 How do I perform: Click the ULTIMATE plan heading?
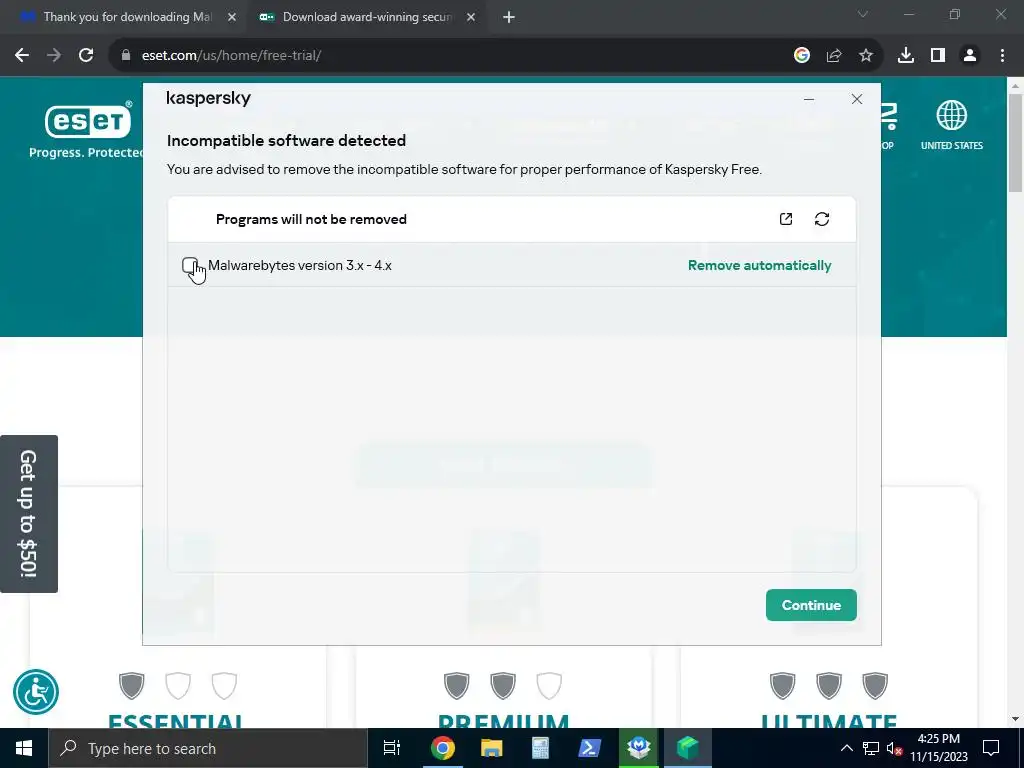click(829, 721)
